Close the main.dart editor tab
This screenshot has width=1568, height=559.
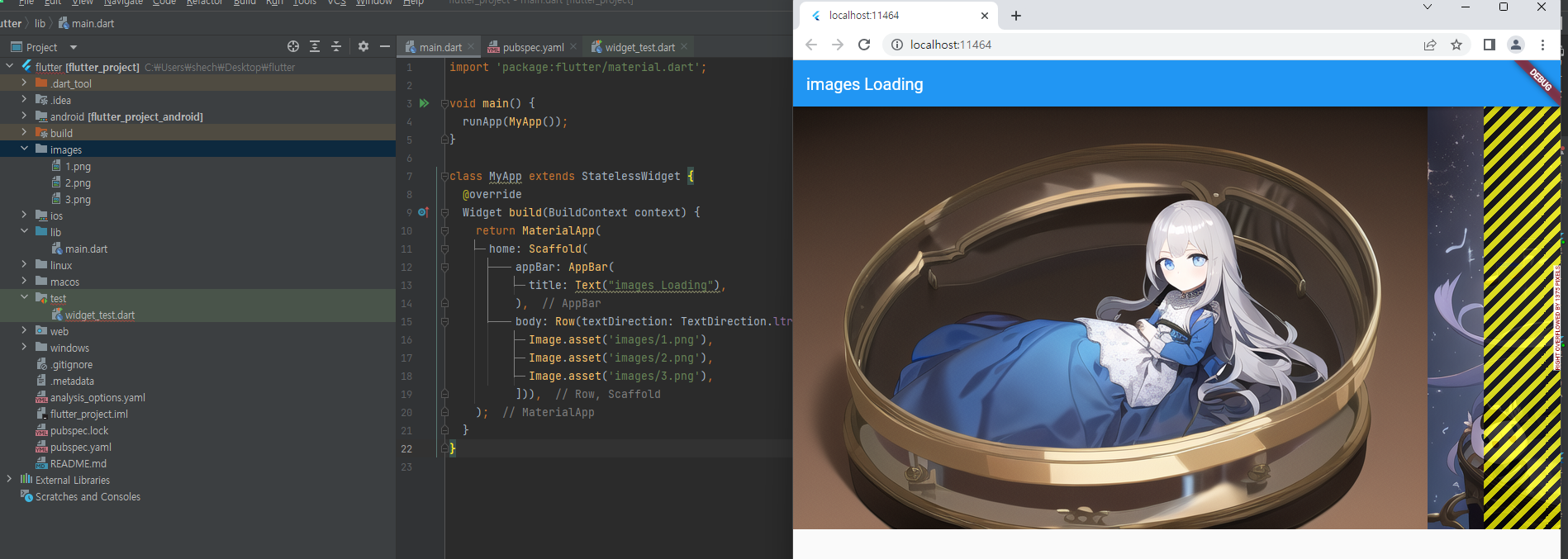click(471, 47)
